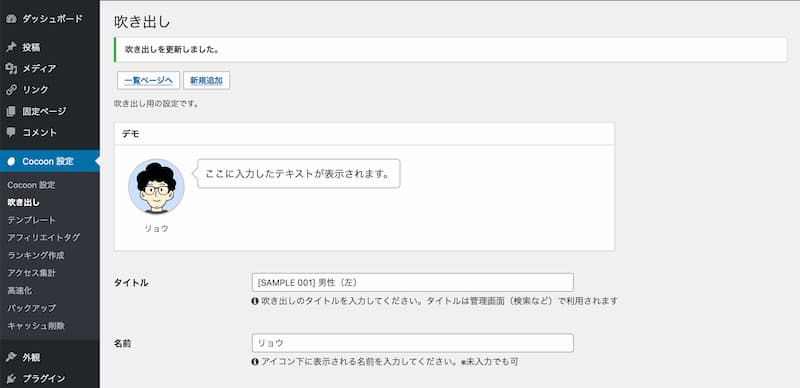Go to バックアップ submenu
The image size is (800, 388).
32,308
